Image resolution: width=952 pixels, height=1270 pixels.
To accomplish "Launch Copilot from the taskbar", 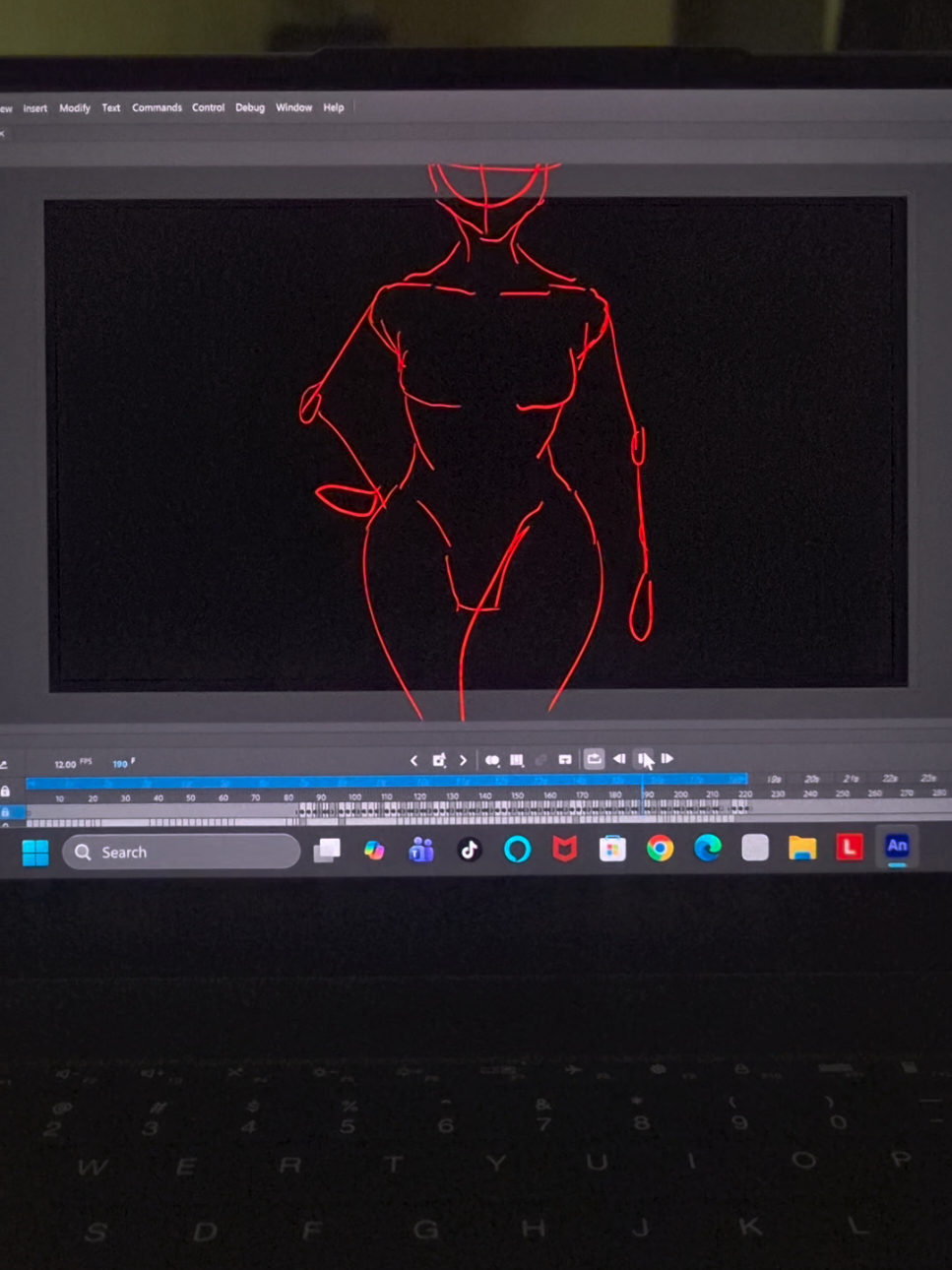I will [374, 851].
